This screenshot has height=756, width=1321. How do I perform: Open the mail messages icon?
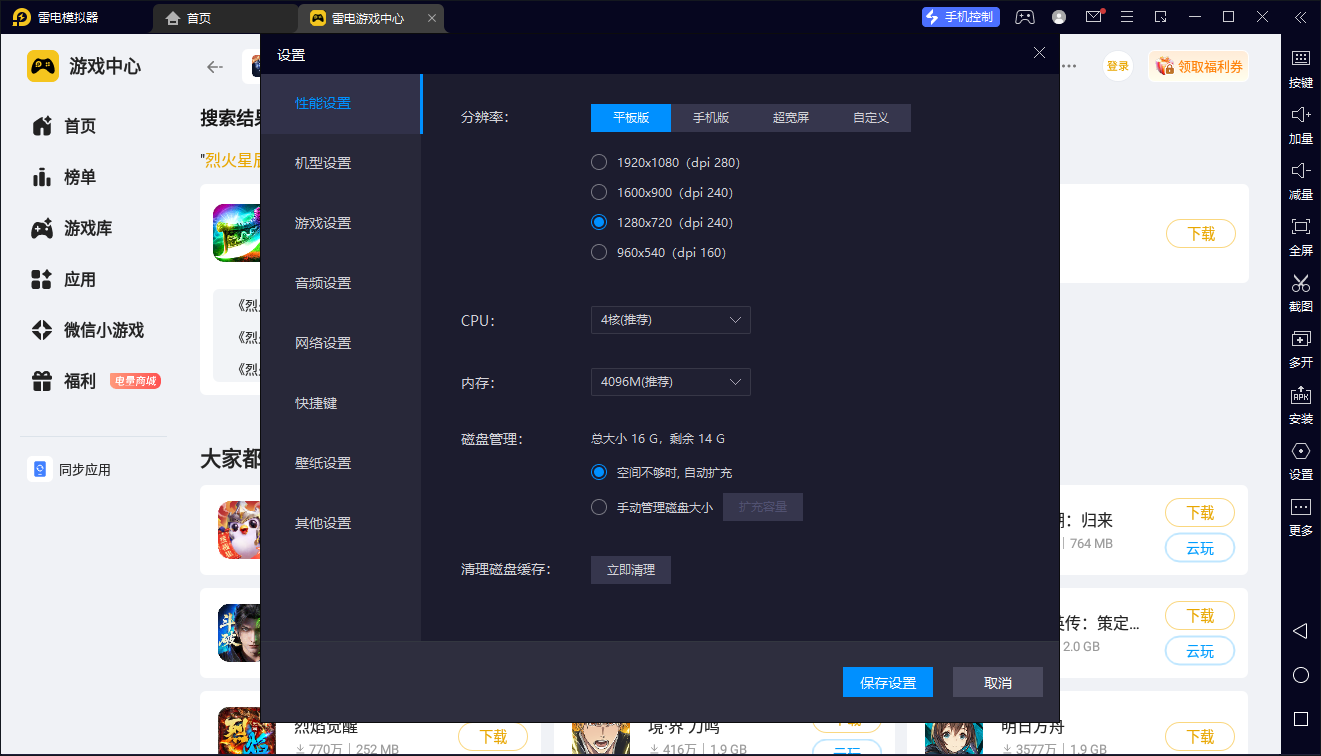point(1094,17)
